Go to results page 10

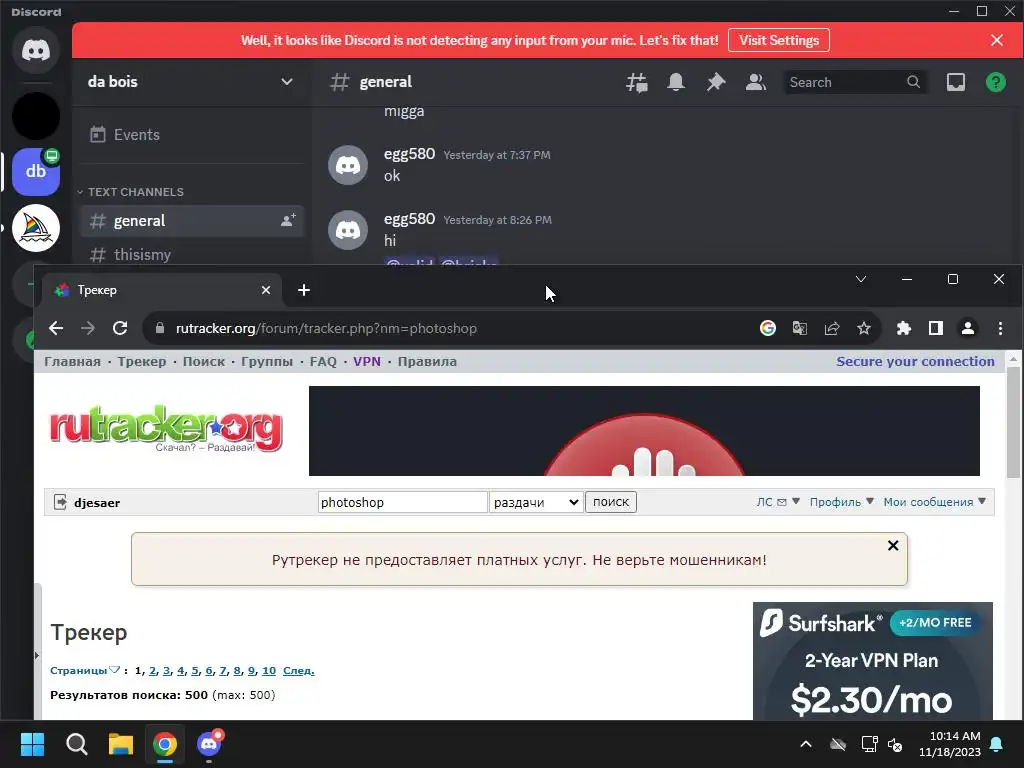269,671
